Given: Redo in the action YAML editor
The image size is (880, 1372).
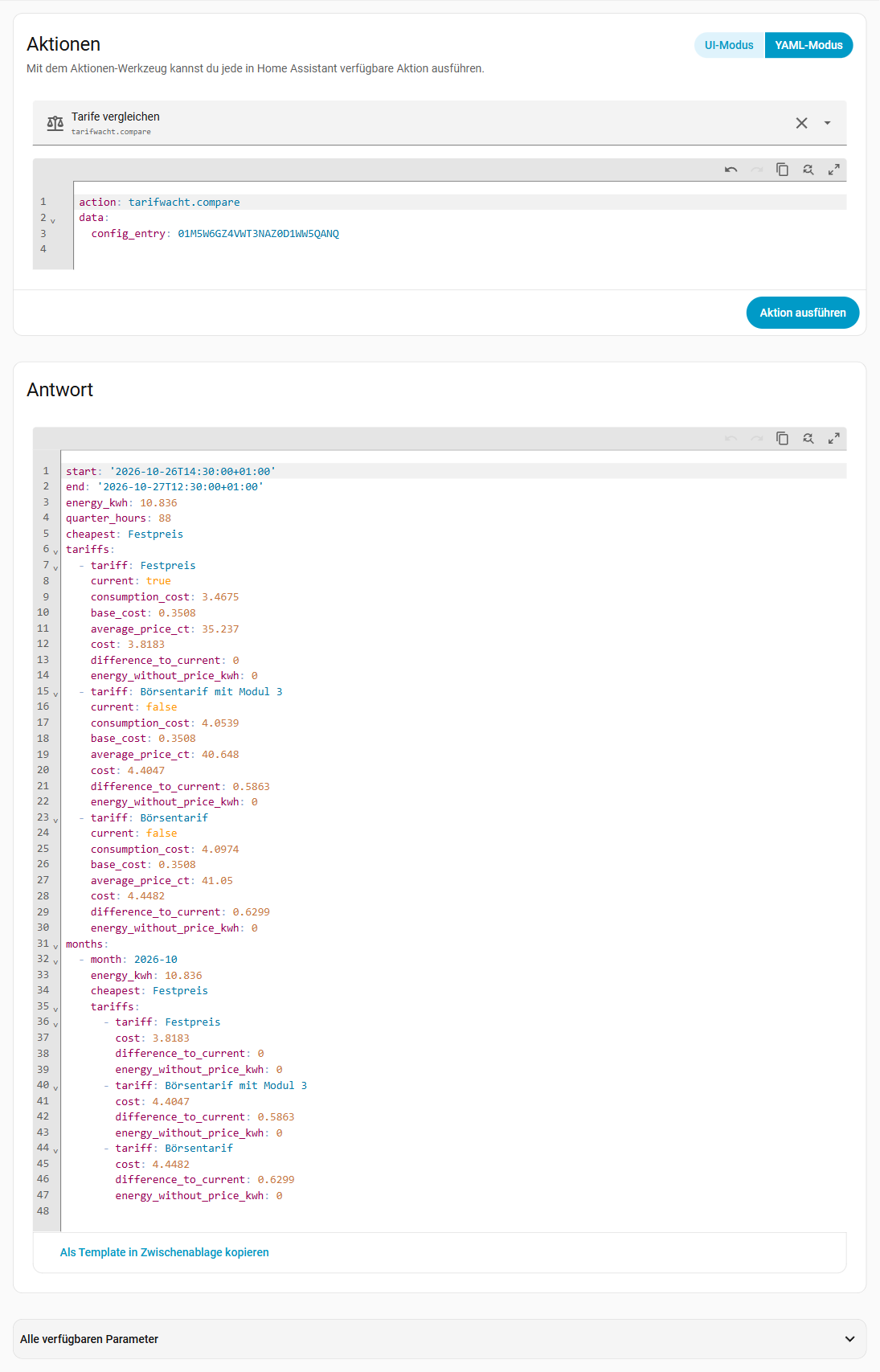Looking at the screenshot, I should (756, 170).
